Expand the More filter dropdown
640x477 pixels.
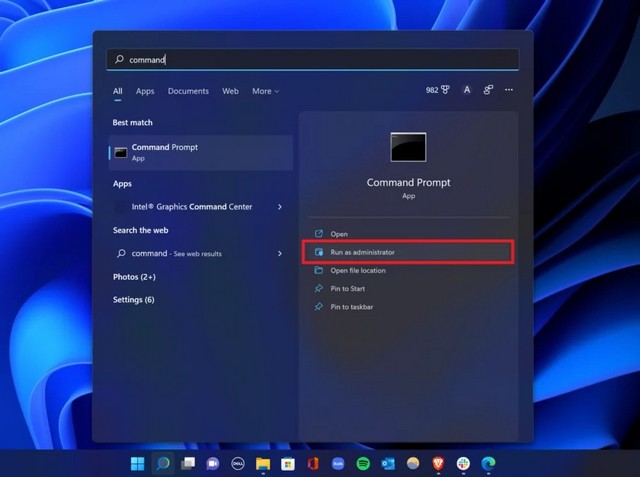pyautogui.click(x=265, y=91)
